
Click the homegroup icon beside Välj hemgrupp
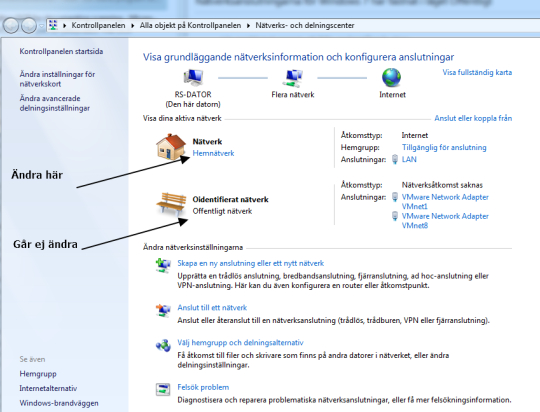click(x=163, y=345)
